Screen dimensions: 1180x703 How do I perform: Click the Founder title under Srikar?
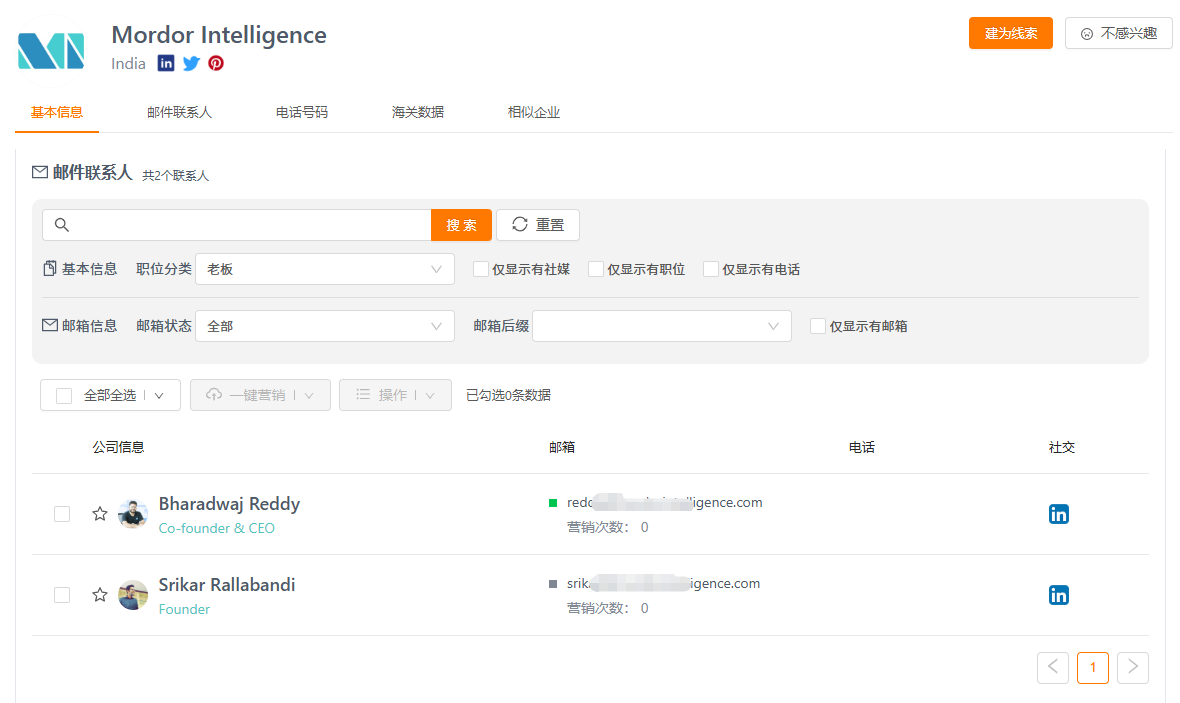(184, 610)
